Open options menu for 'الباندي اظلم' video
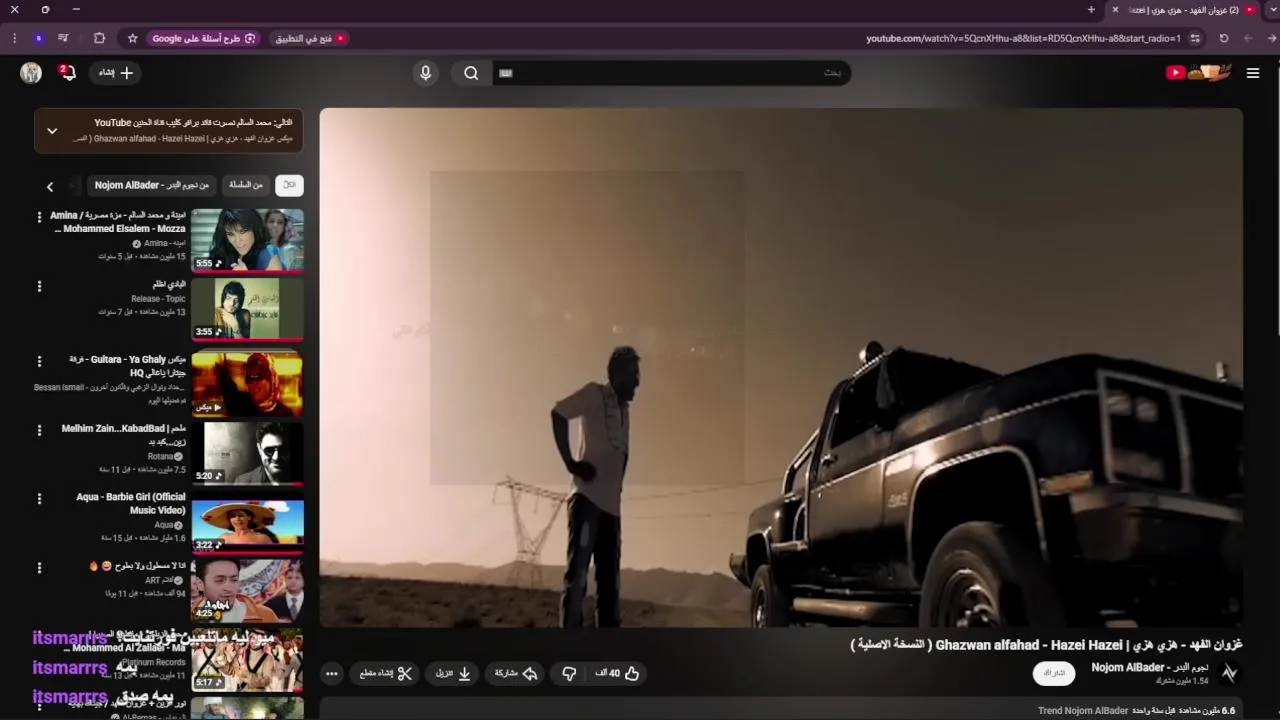The height and width of the screenshot is (720, 1280). point(39,286)
